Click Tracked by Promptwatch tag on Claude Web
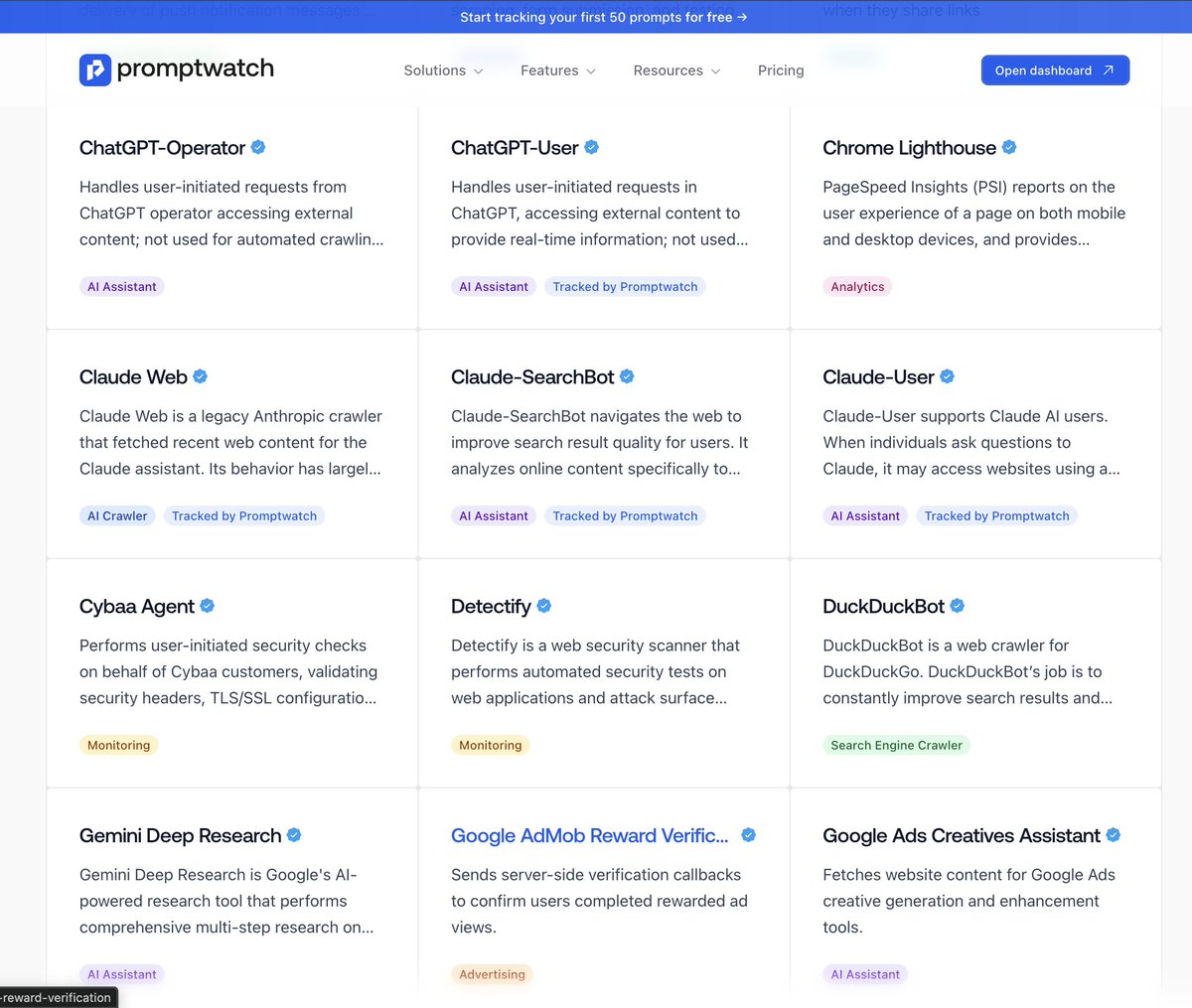 tap(244, 516)
